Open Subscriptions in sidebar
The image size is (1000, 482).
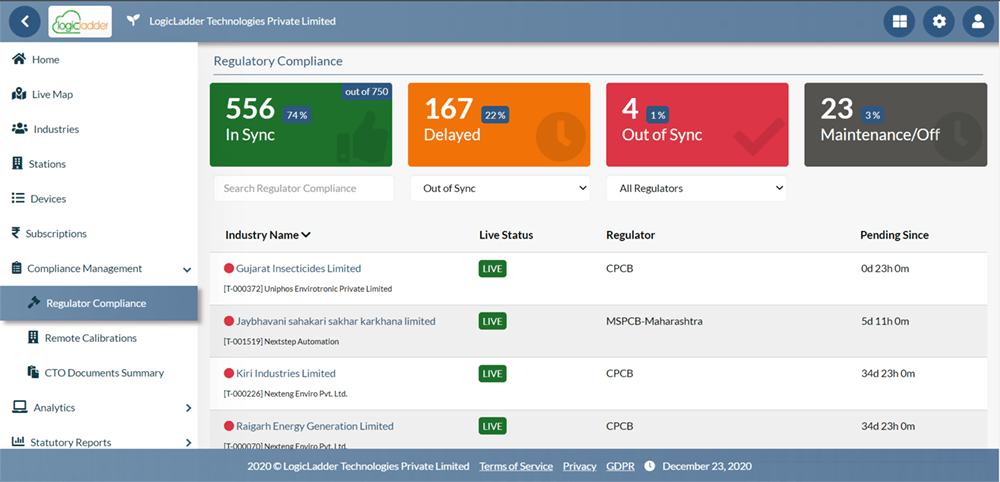[56, 234]
